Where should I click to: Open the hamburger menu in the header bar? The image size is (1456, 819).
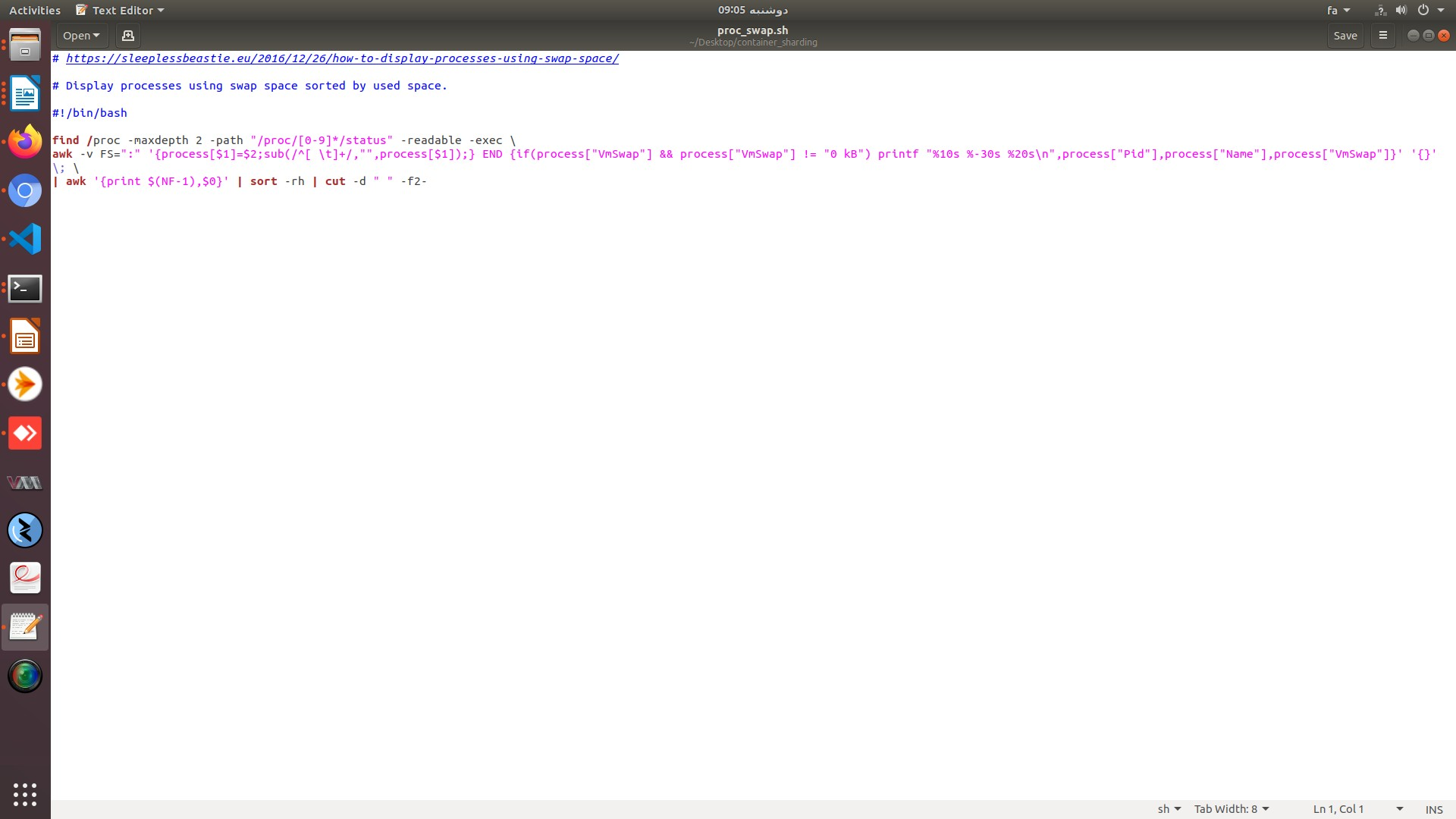(x=1382, y=36)
